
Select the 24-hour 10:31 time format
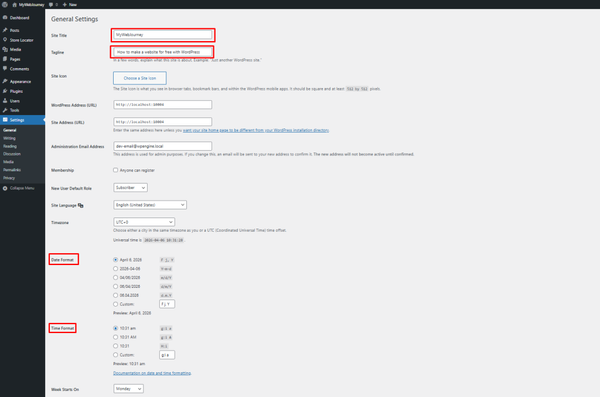116,346
